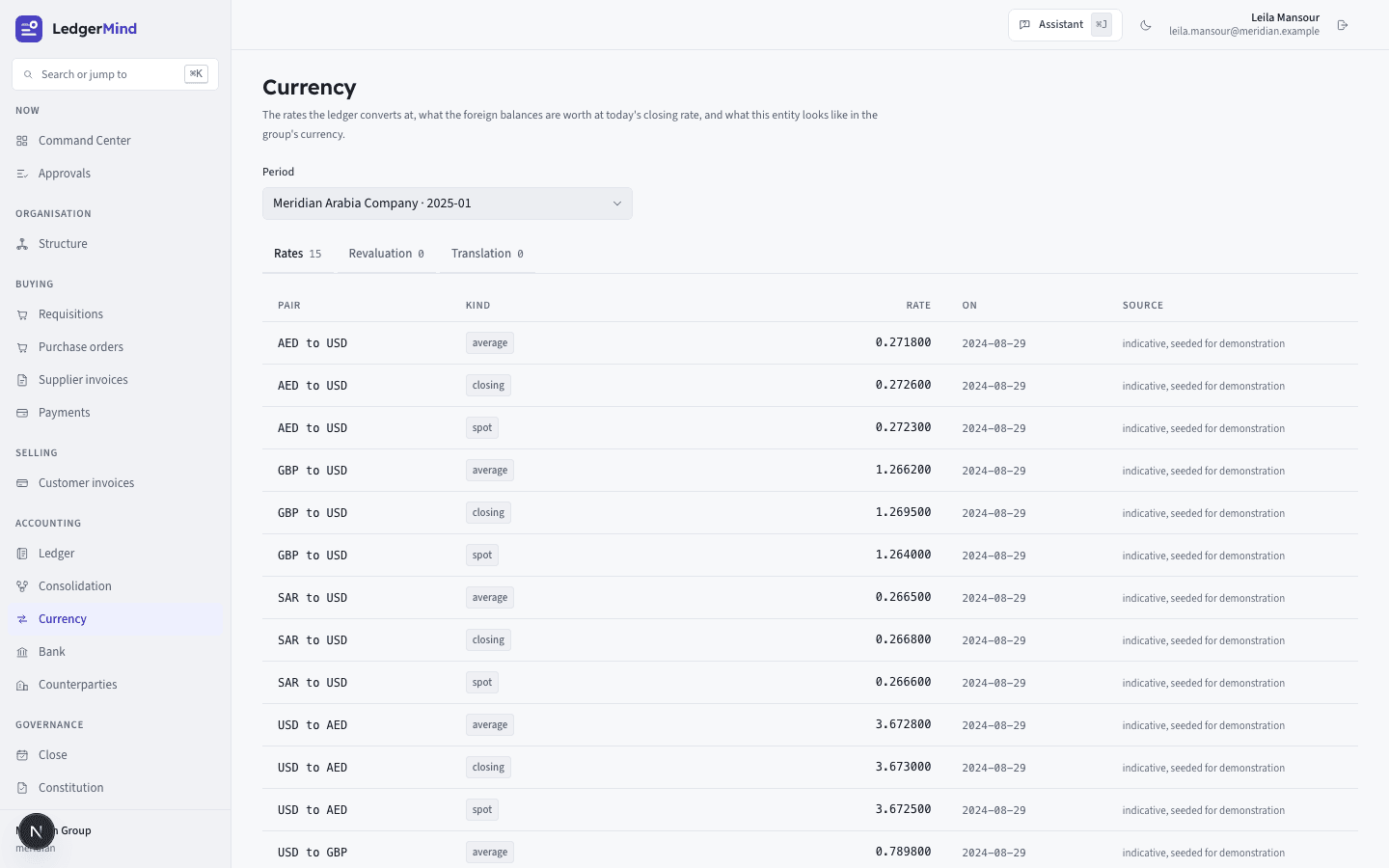Go to Counterparties
Image resolution: width=1389 pixels, height=868 pixels.
coord(116,685)
